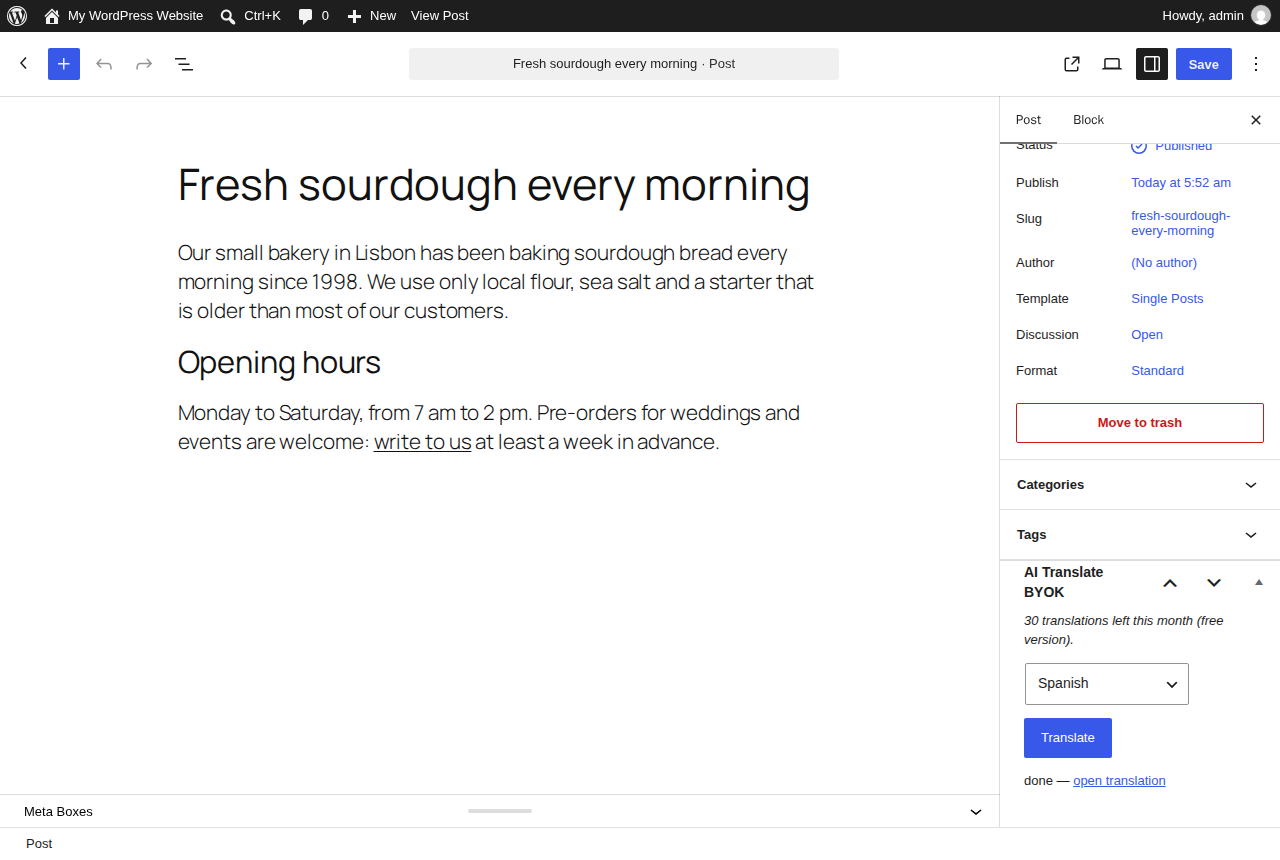Click Move to trash
Screen dimensions: 1280x860
(x=1140, y=423)
